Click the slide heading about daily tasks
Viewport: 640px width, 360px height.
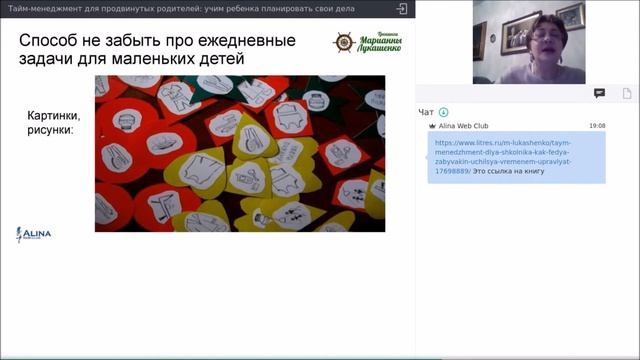157,49
